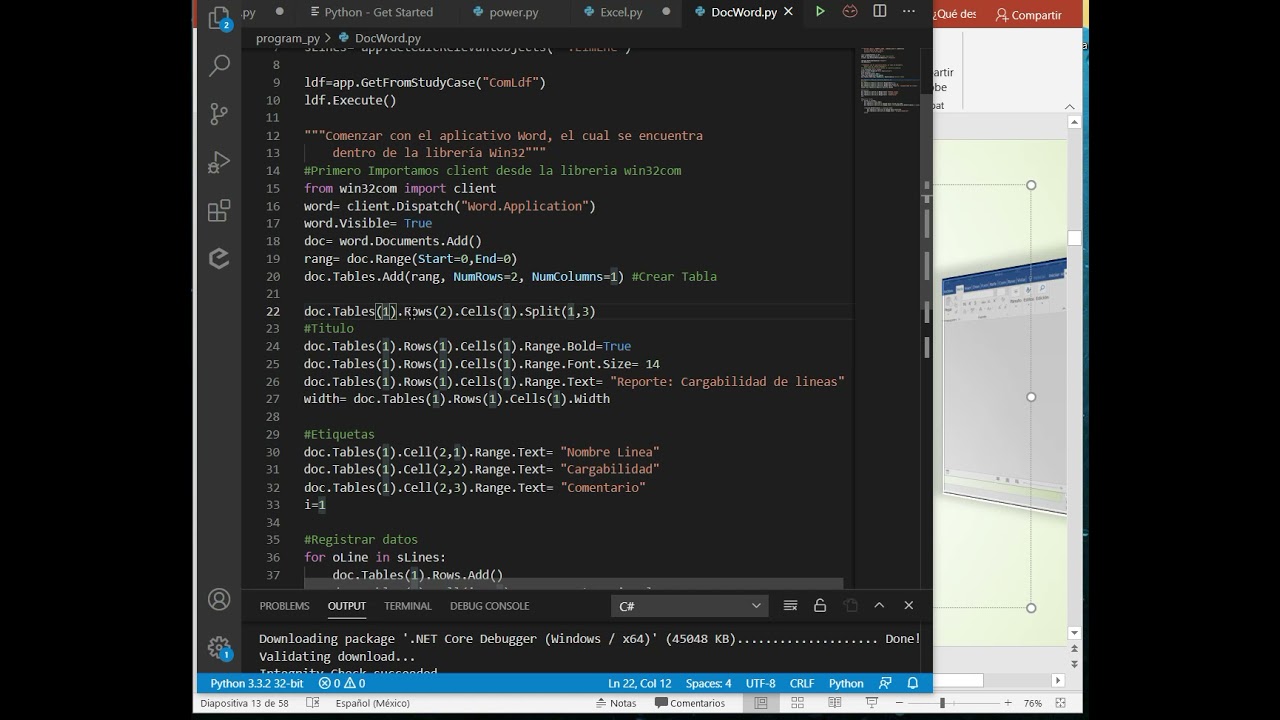Change the UTF-8 file encoding
This screenshot has width=1280, height=720.
point(760,684)
